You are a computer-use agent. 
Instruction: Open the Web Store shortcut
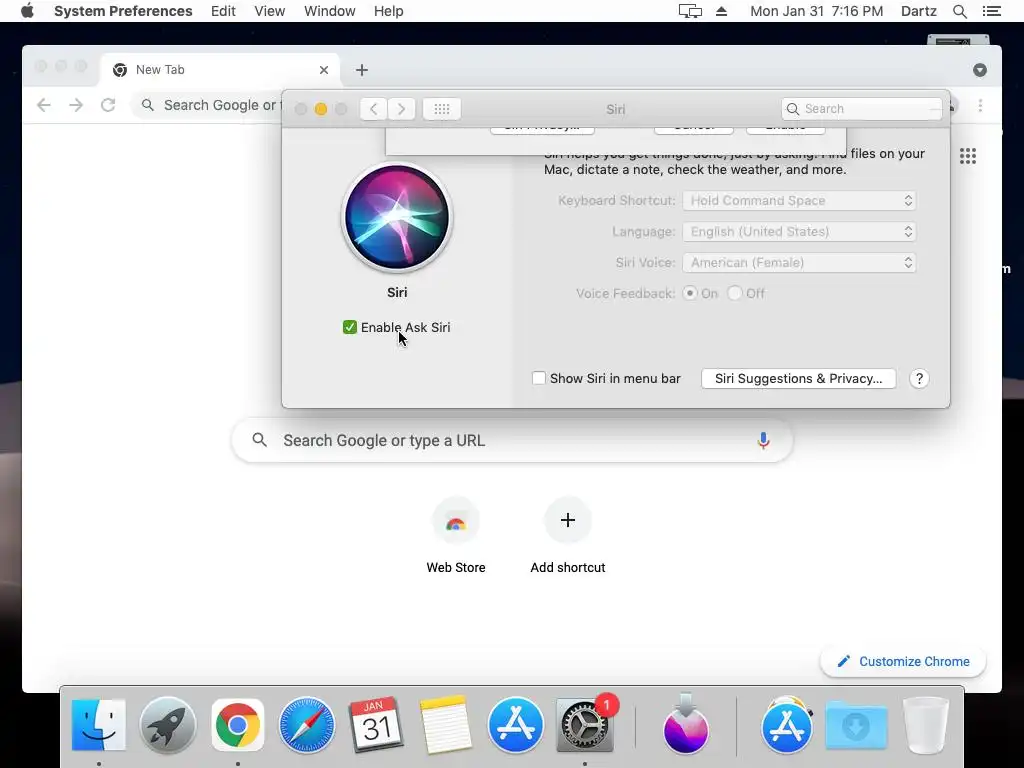point(456,535)
